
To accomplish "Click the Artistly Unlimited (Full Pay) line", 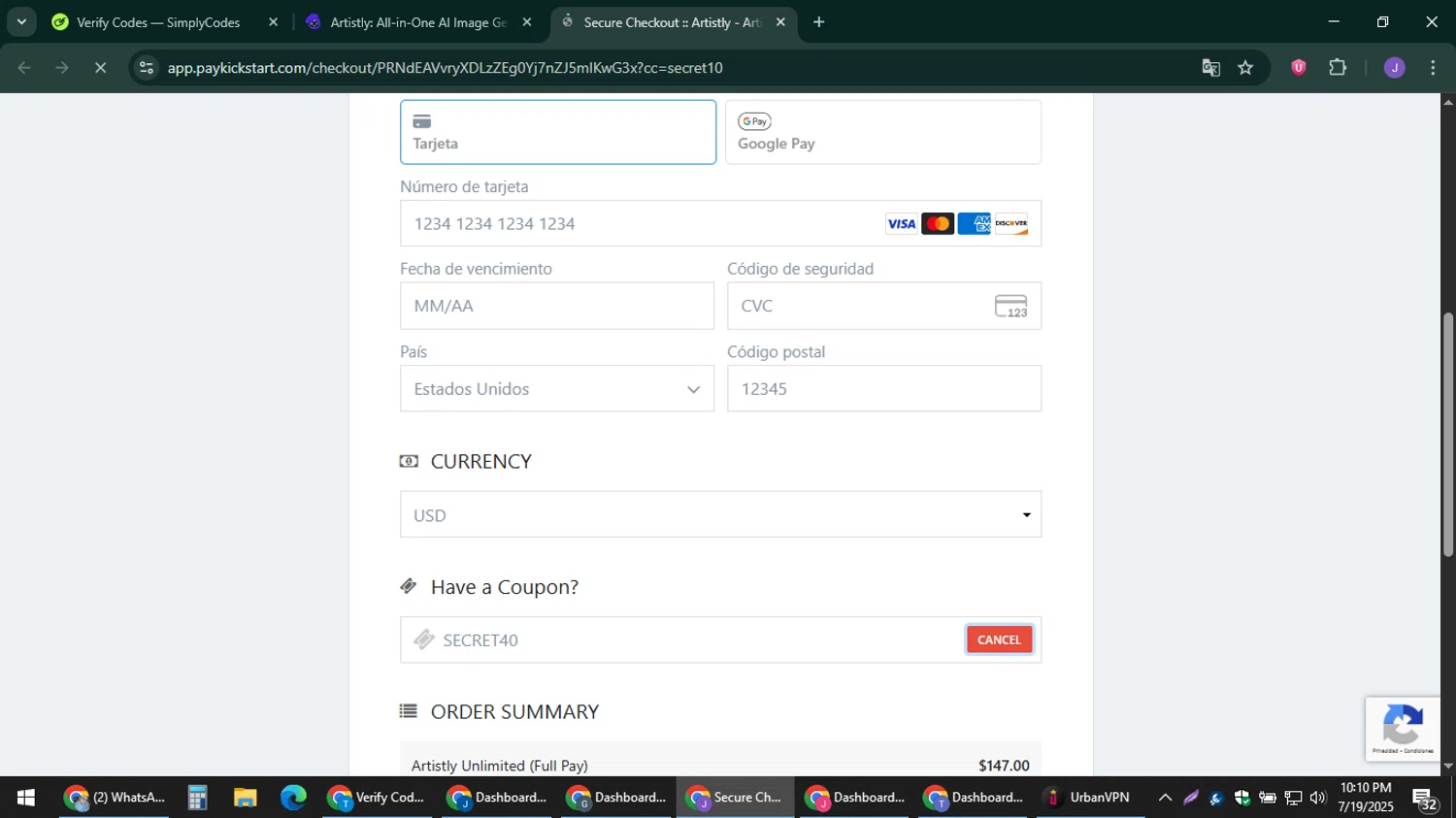I will (x=499, y=766).
